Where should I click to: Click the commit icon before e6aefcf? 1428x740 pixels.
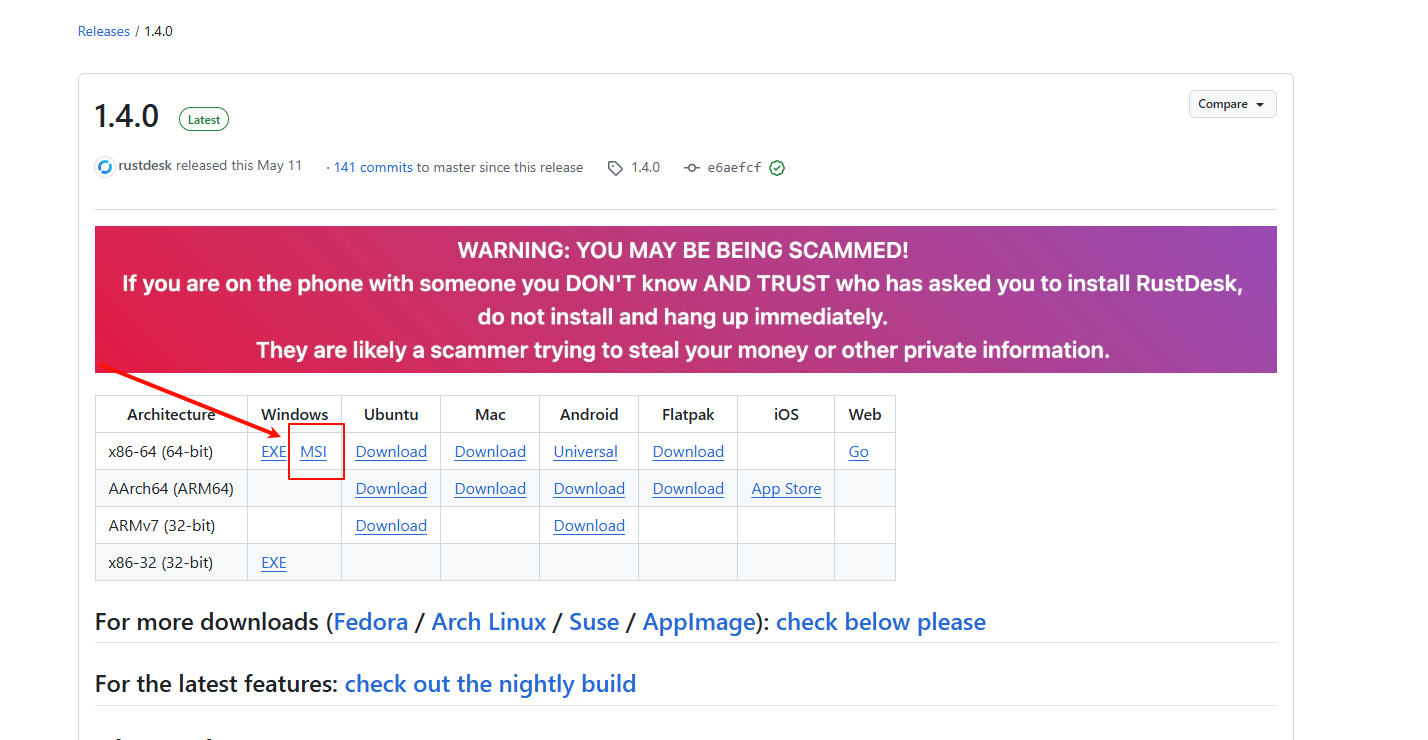point(691,168)
